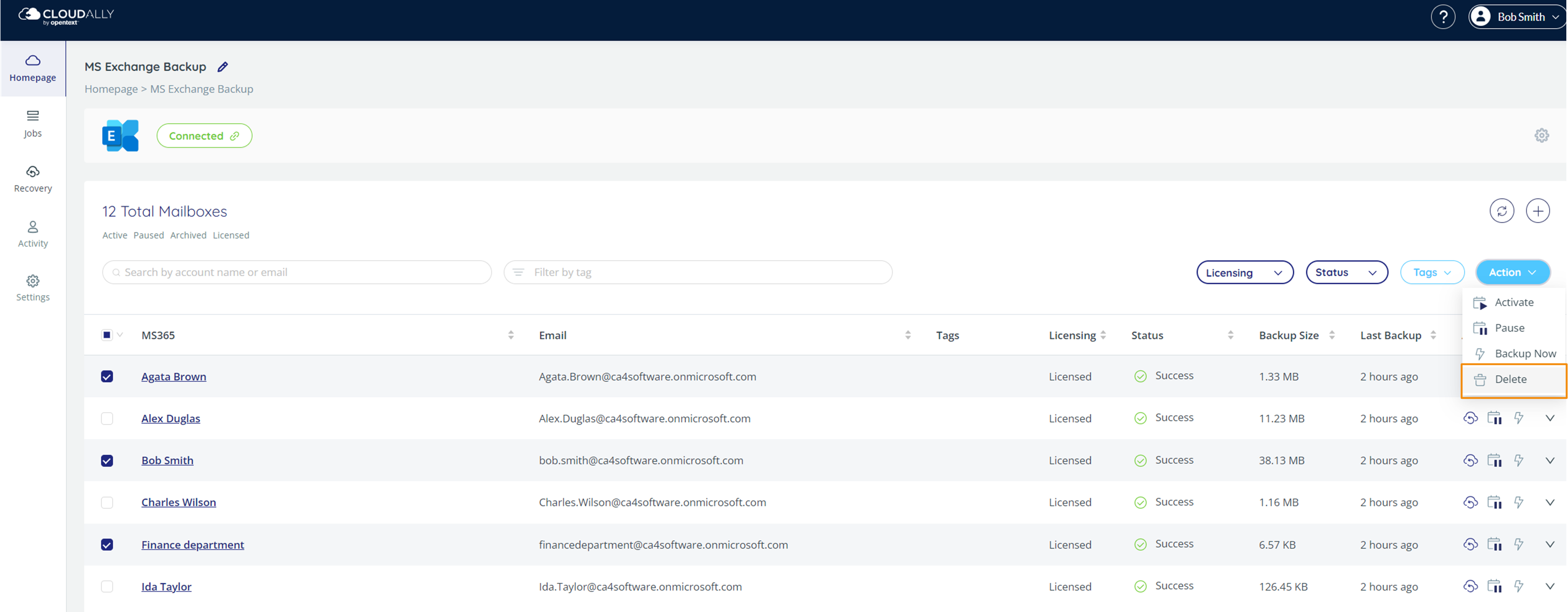The height and width of the screenshot is (612, 1568).
Task: Focus the Filter by tag field
Action: [x=698, y=272]
